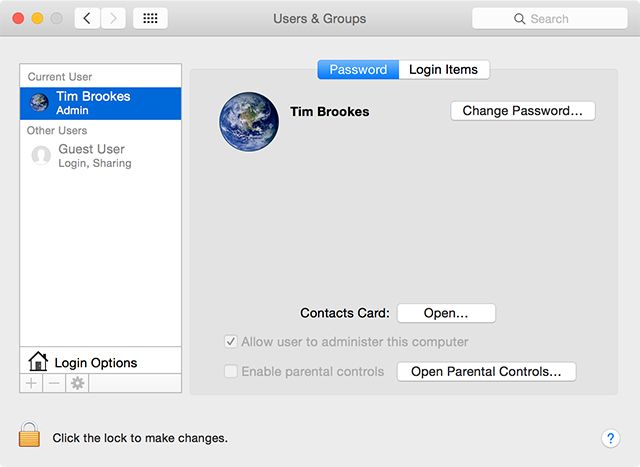Go forward with the right arrow button

point(113,19)
